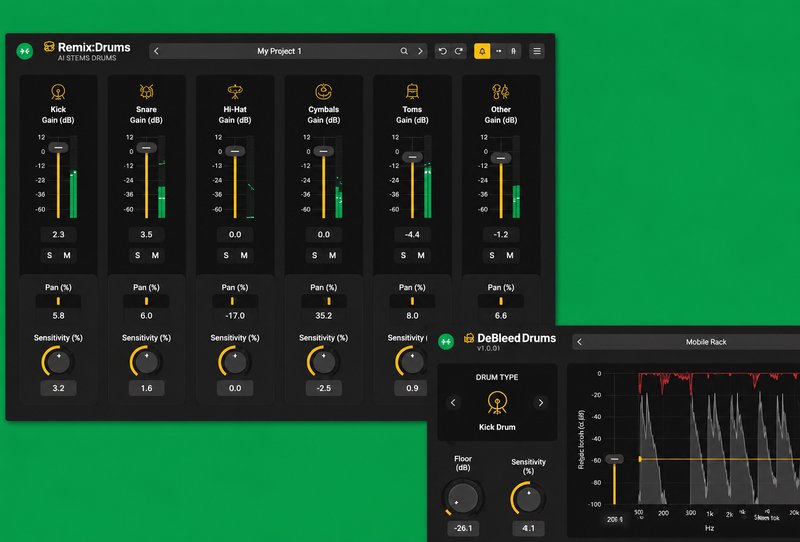Viewport: 800px width, 542px height.
Task: Solo the Other channel
Action: 492,255
